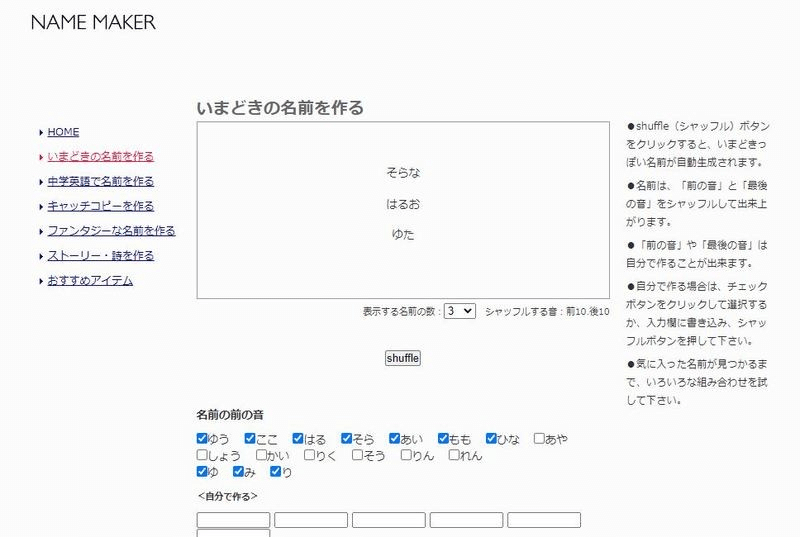
Task: Uncheck the もも checkbox
Action: click(443, 438)
